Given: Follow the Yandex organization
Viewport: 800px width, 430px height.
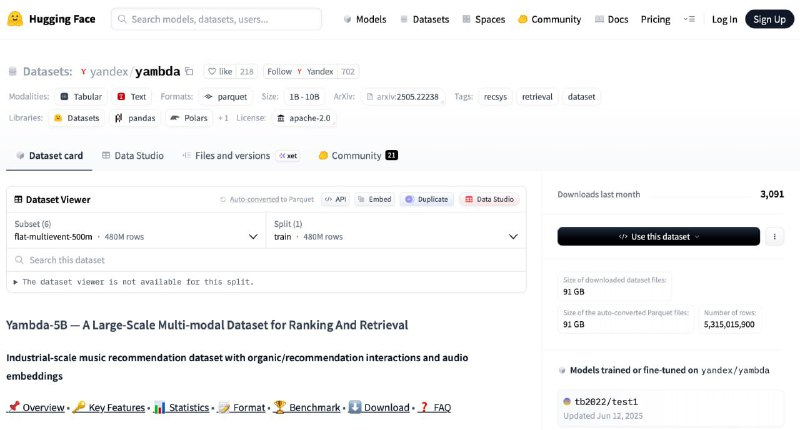Looking at the screenshot, I should (x=279, y=72).
